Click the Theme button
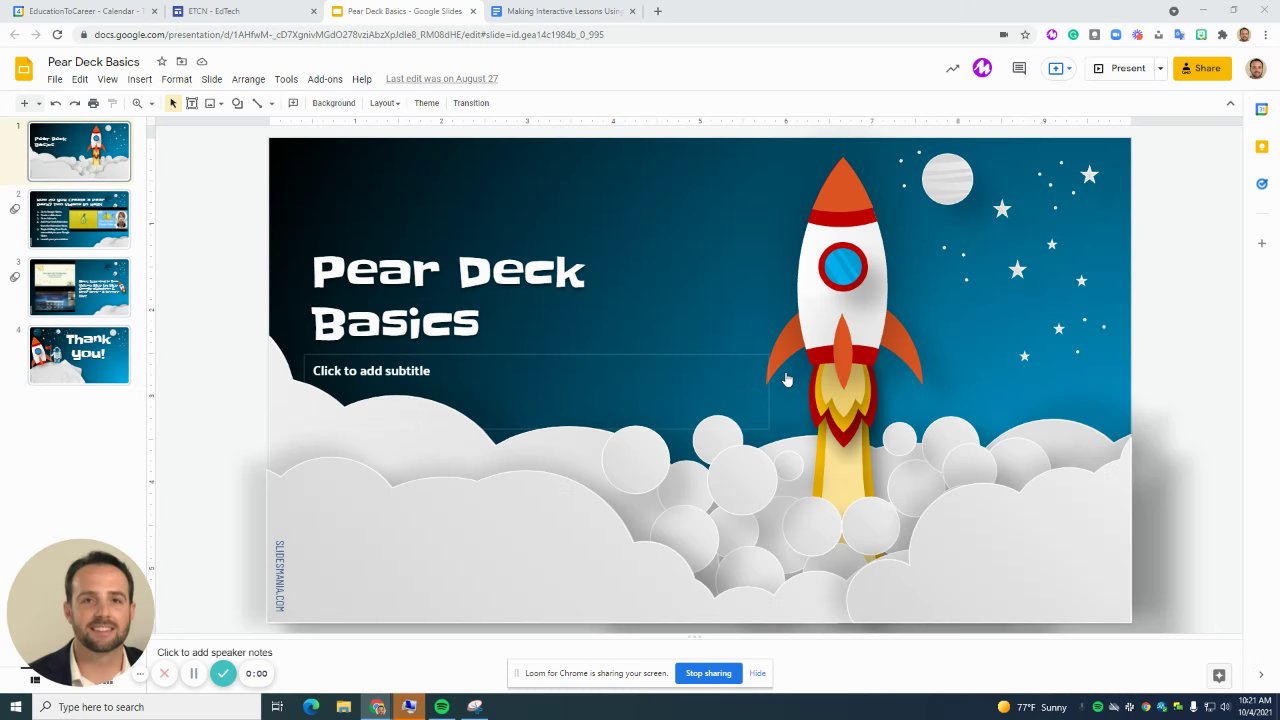Viewport: 1280px width, 720px height. point(427,103)
